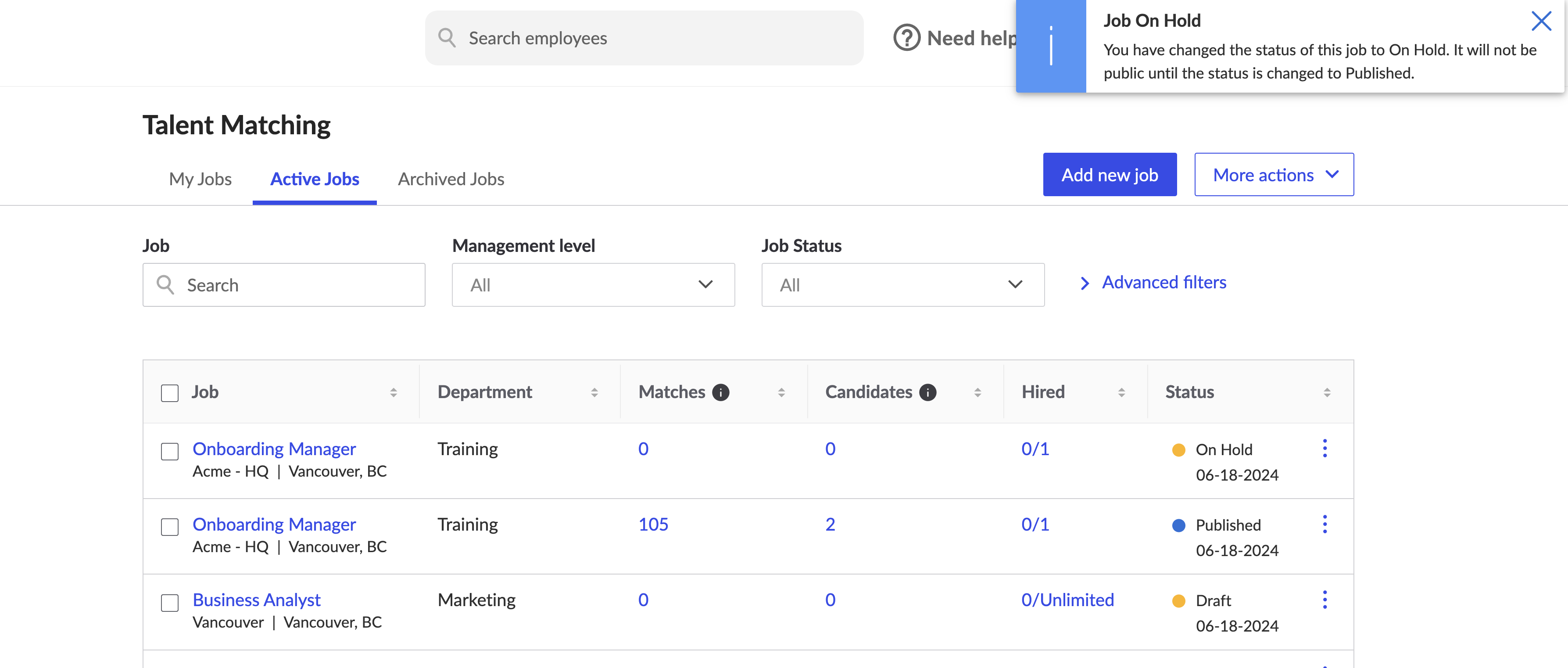Screen dimensions: 1568x668
Task: Click the Marketing department cell
Action: coord(476,600)
